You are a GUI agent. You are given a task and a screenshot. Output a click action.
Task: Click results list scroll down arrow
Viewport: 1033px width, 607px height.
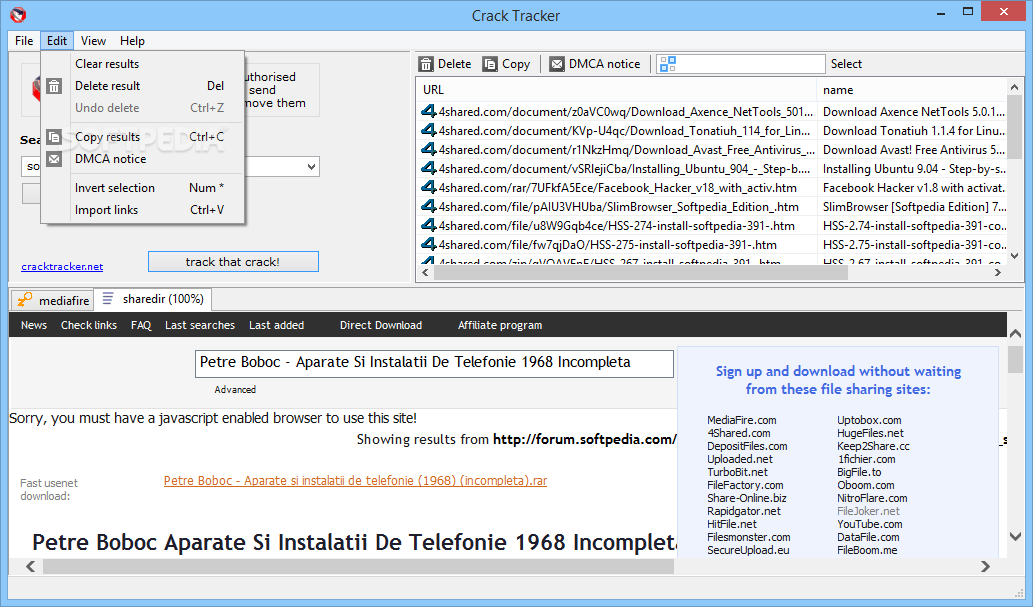point(1015,256)
